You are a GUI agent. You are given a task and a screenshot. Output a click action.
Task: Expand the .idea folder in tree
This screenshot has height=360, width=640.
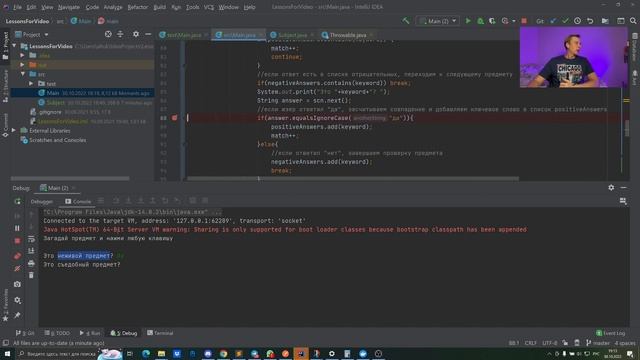pyautogui.click(x=22, y=55)
